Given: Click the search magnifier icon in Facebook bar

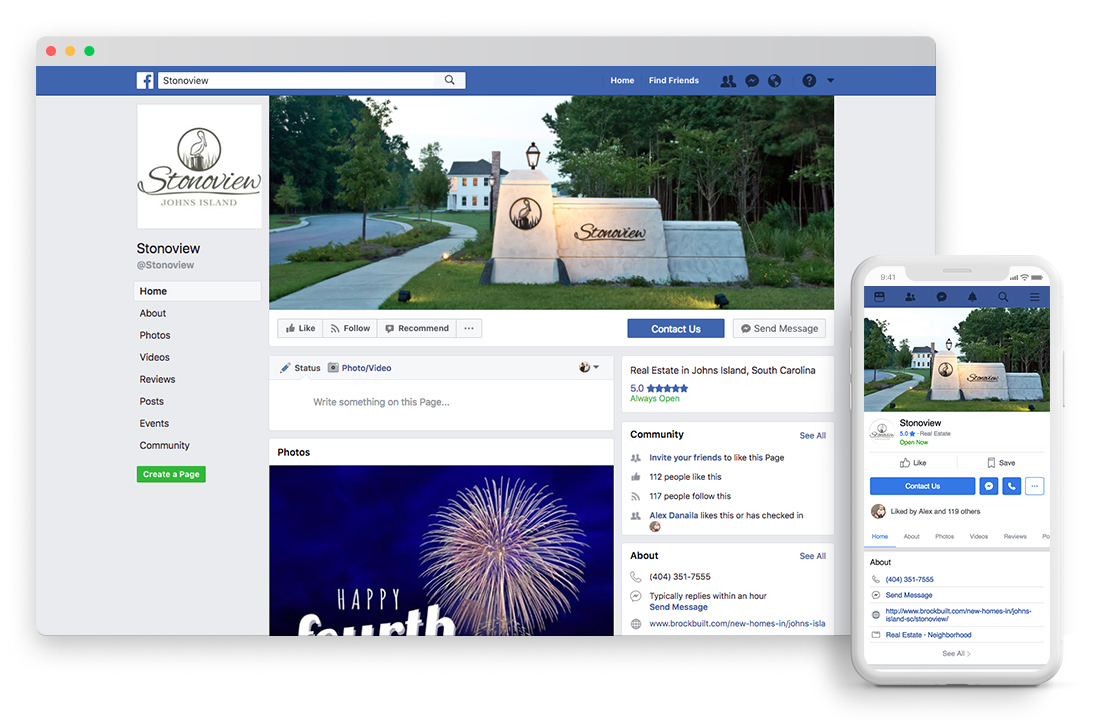Looking at the screenshot, I should click(450, 80).
